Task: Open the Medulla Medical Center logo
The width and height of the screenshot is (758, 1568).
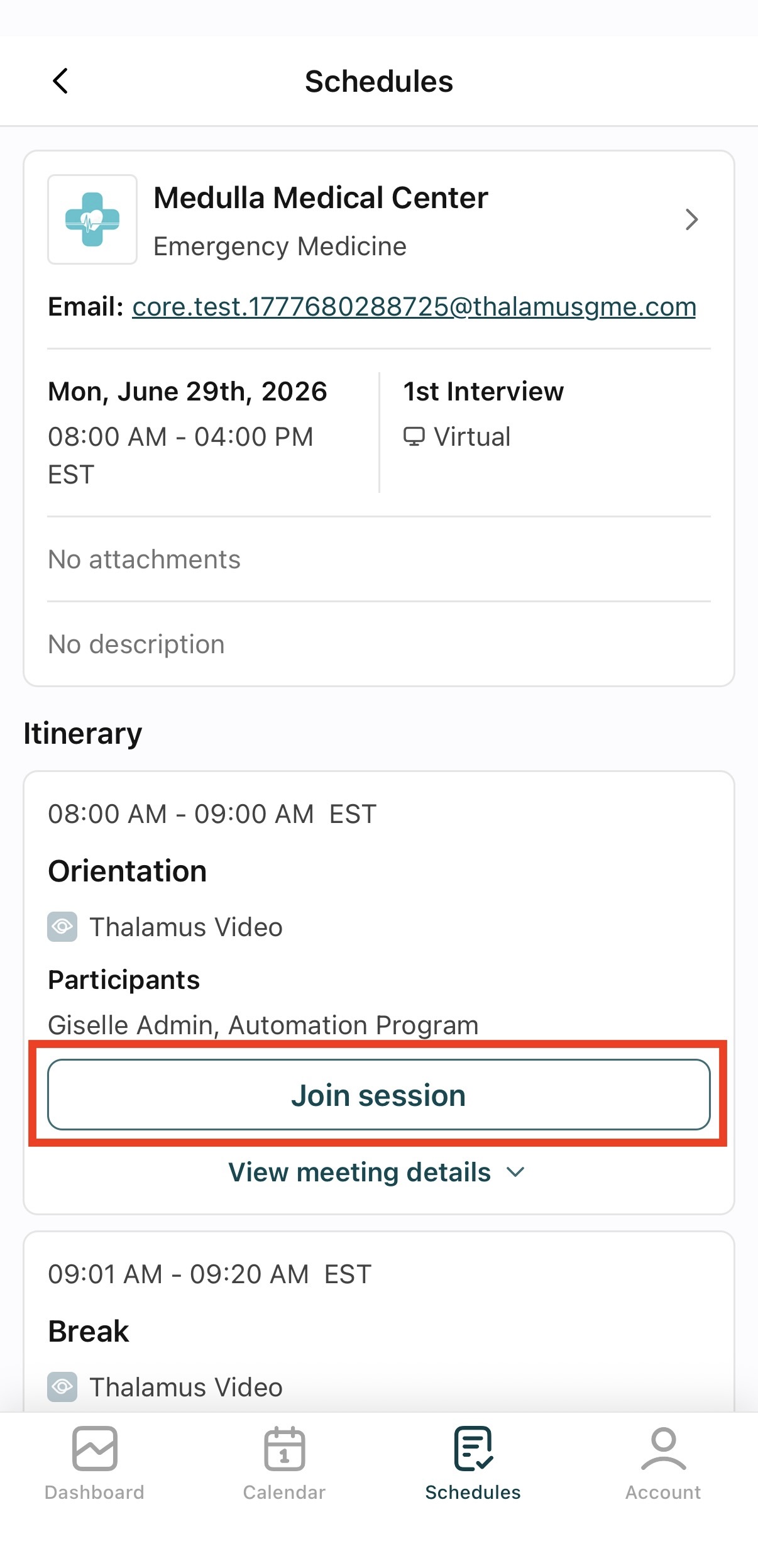Action: point(92,219)
